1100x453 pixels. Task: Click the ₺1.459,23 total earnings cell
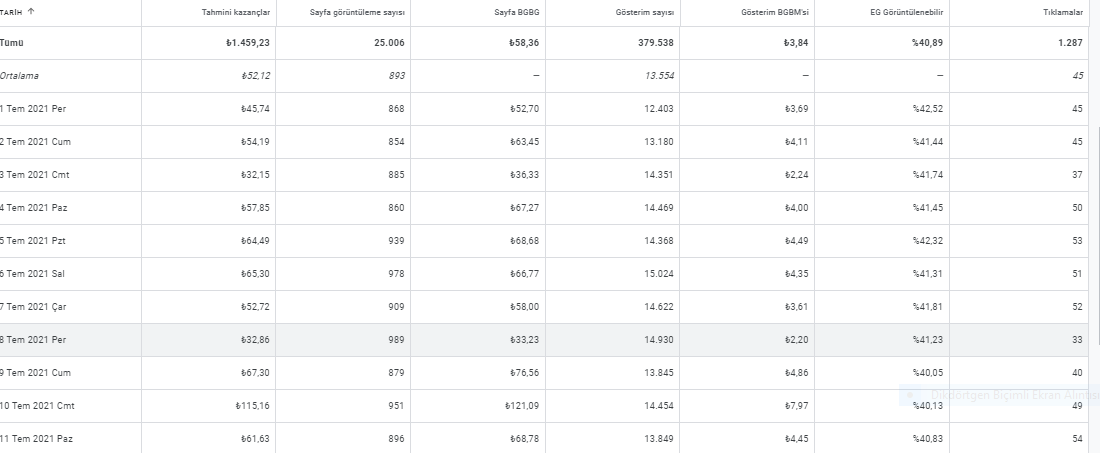click(248, 43)
